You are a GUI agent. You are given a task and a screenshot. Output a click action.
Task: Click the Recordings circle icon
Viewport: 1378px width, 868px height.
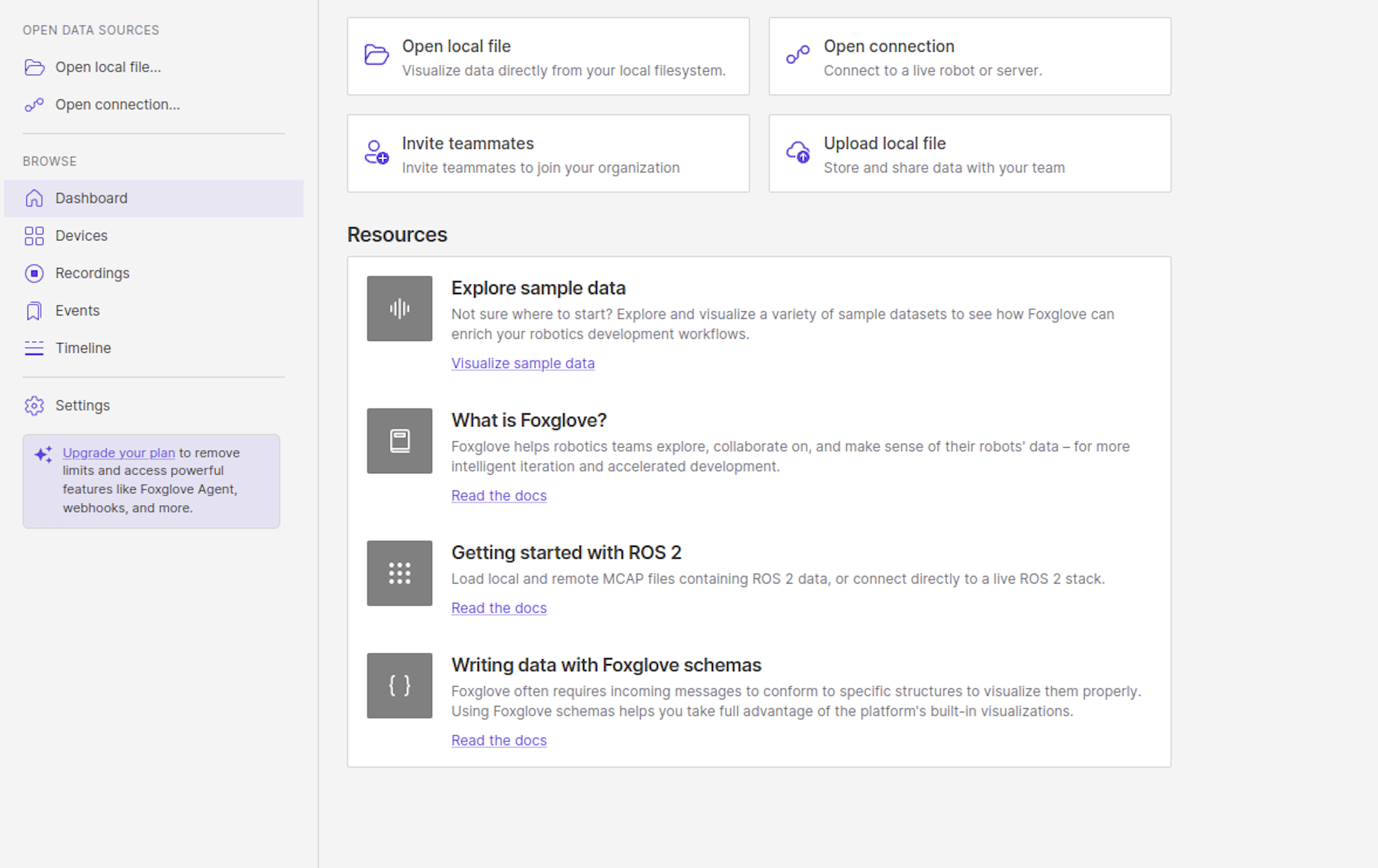[x=34, y=273]
